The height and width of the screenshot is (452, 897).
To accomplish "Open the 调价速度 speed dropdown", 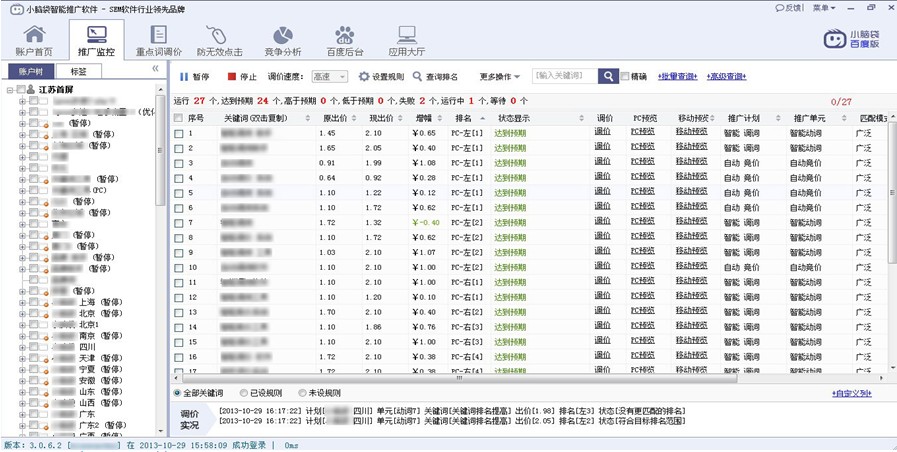I will pos(329,77).
